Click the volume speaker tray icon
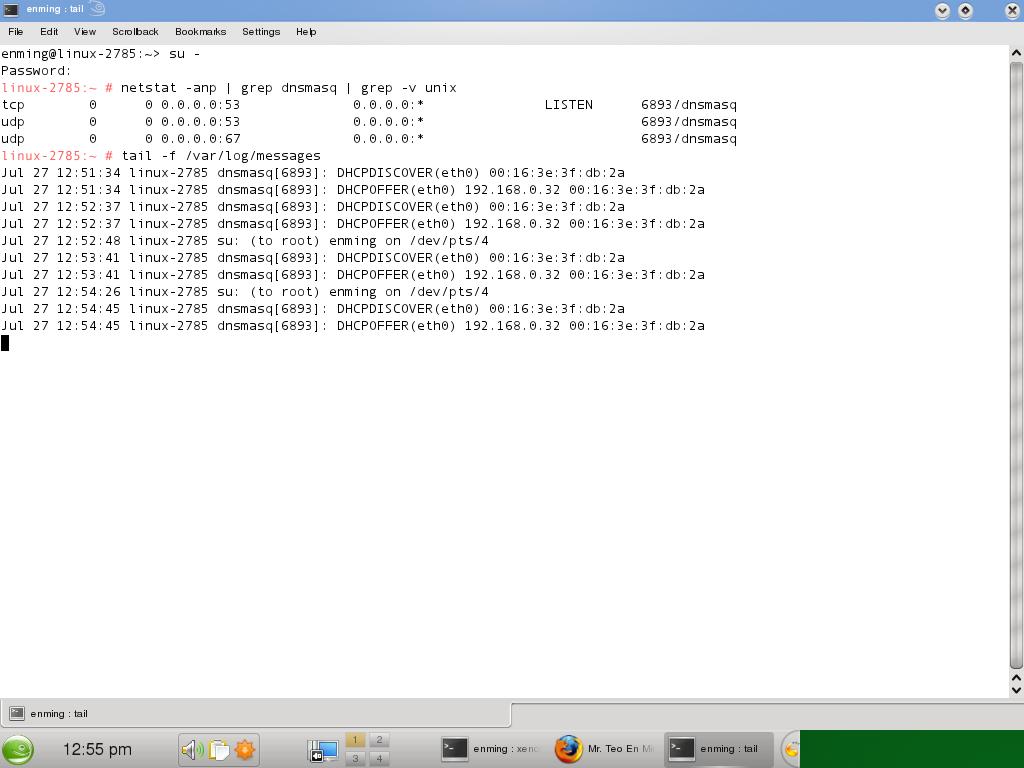Viewport: 1024px width, 768px height. click(192, 750)
